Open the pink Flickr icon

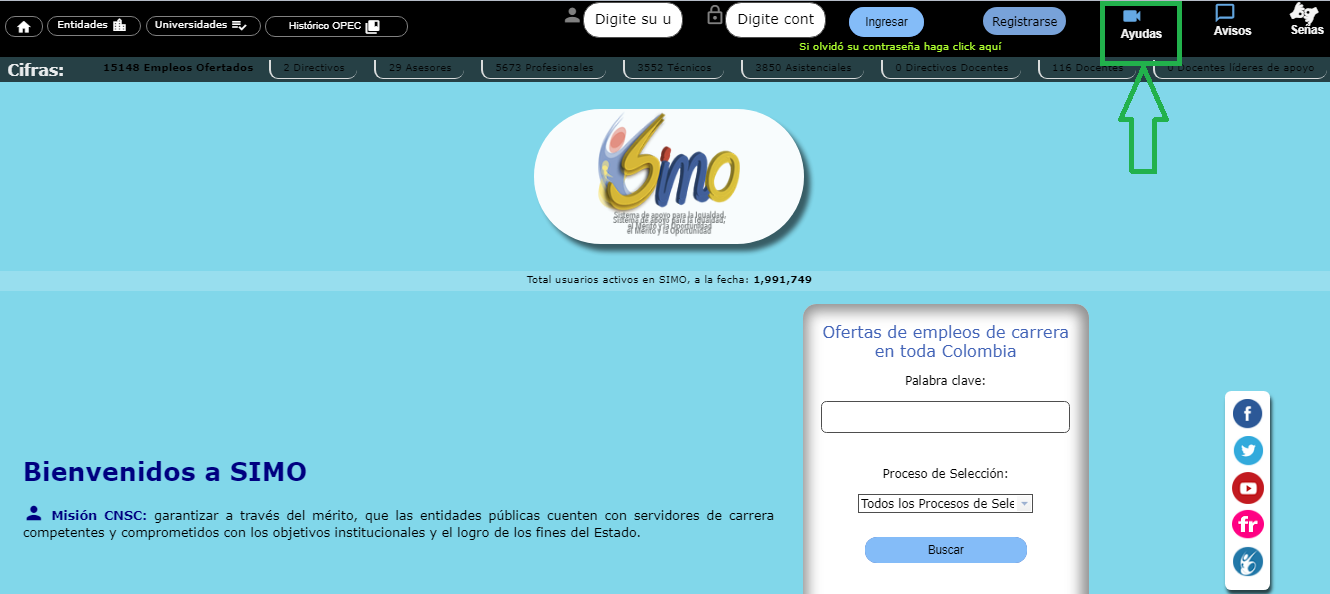[x=1247, y=524]
